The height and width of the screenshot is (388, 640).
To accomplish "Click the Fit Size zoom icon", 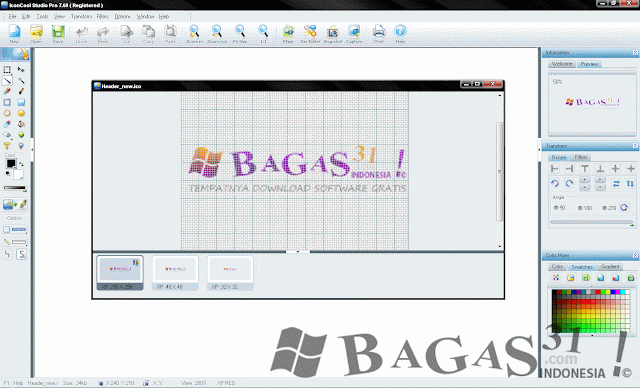I will click(240, 34).
